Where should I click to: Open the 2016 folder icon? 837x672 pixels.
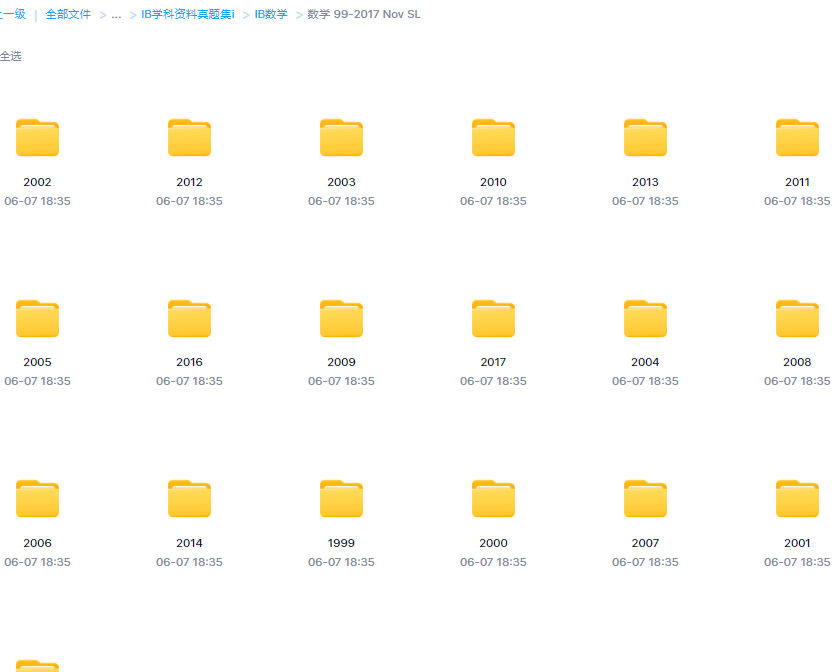189,319
